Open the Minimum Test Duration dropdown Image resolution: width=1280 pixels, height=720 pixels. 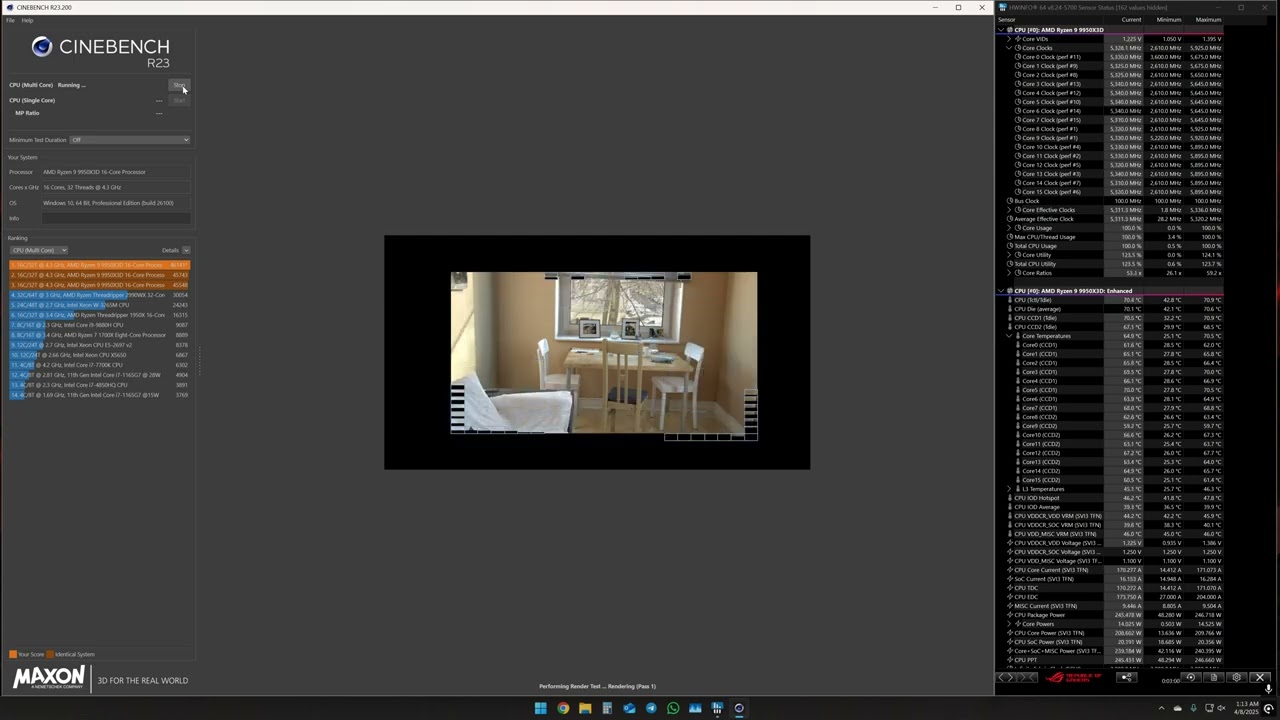click(x=129, y=140)
